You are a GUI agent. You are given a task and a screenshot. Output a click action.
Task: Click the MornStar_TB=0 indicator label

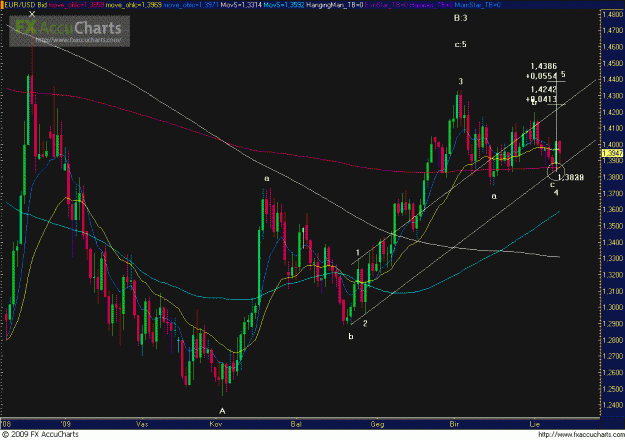477,5
